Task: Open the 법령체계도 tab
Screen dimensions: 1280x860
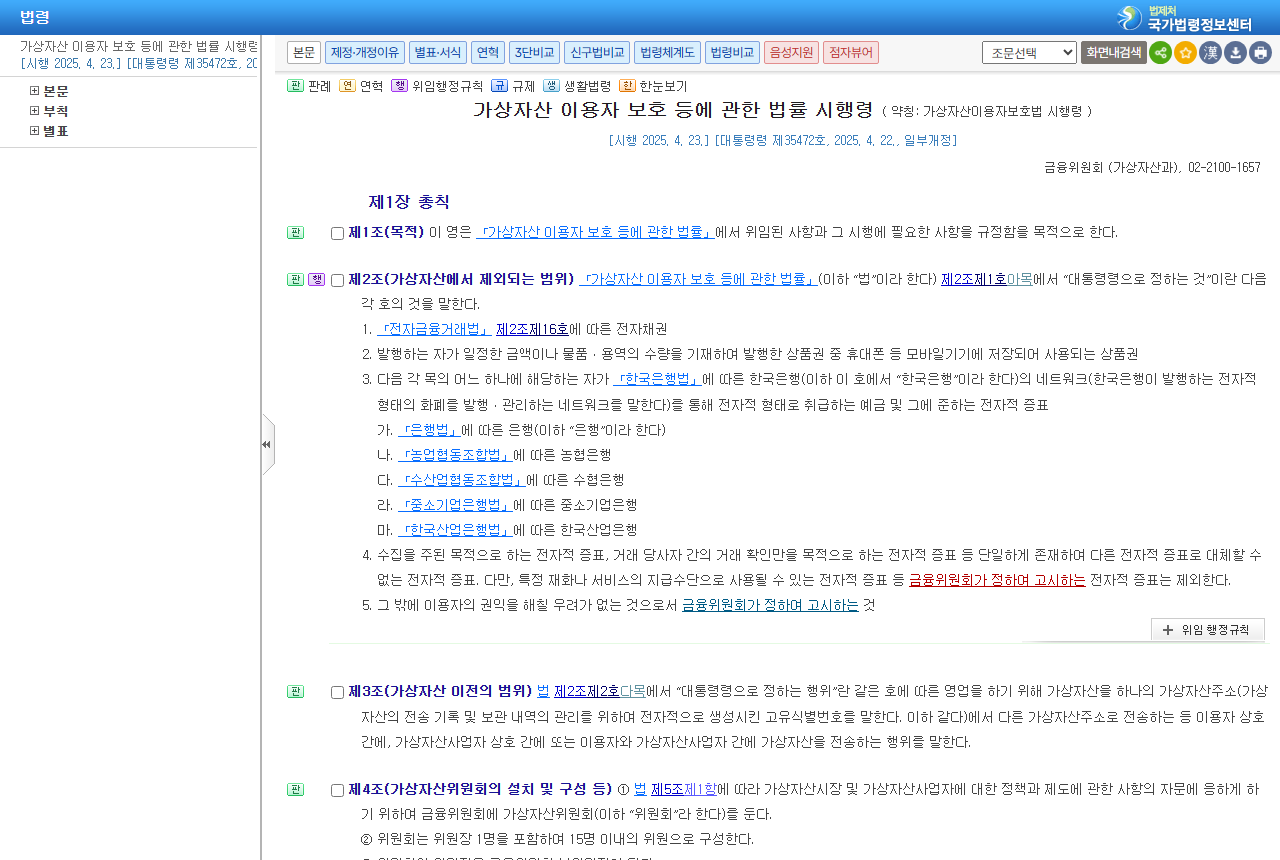Action: pos(666,52)
